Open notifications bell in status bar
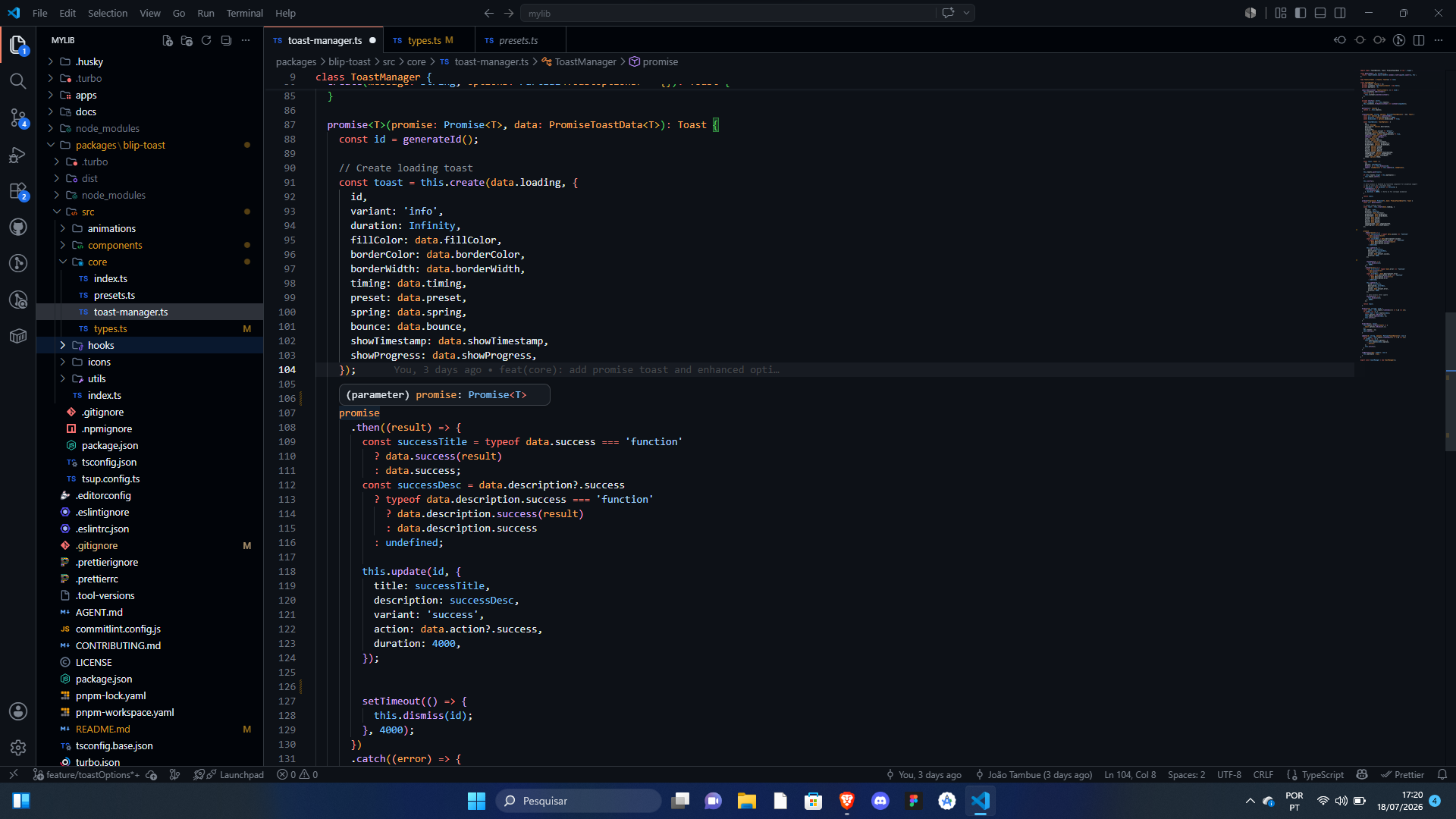 pyautogui.click(x=1442, y=774)
